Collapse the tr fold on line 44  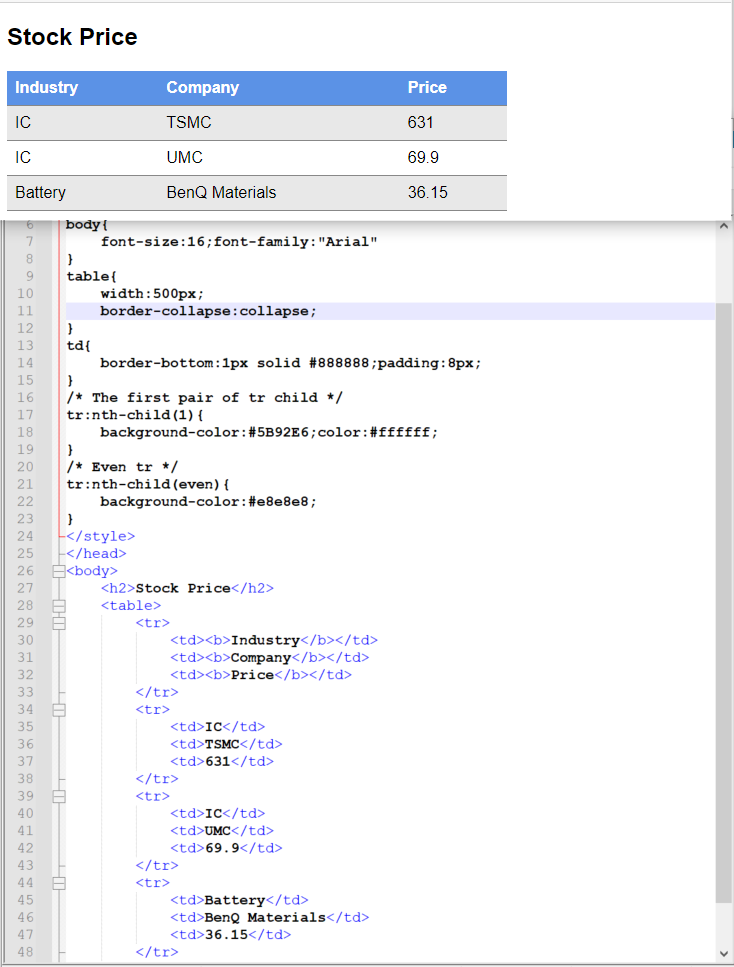point(59,884)
